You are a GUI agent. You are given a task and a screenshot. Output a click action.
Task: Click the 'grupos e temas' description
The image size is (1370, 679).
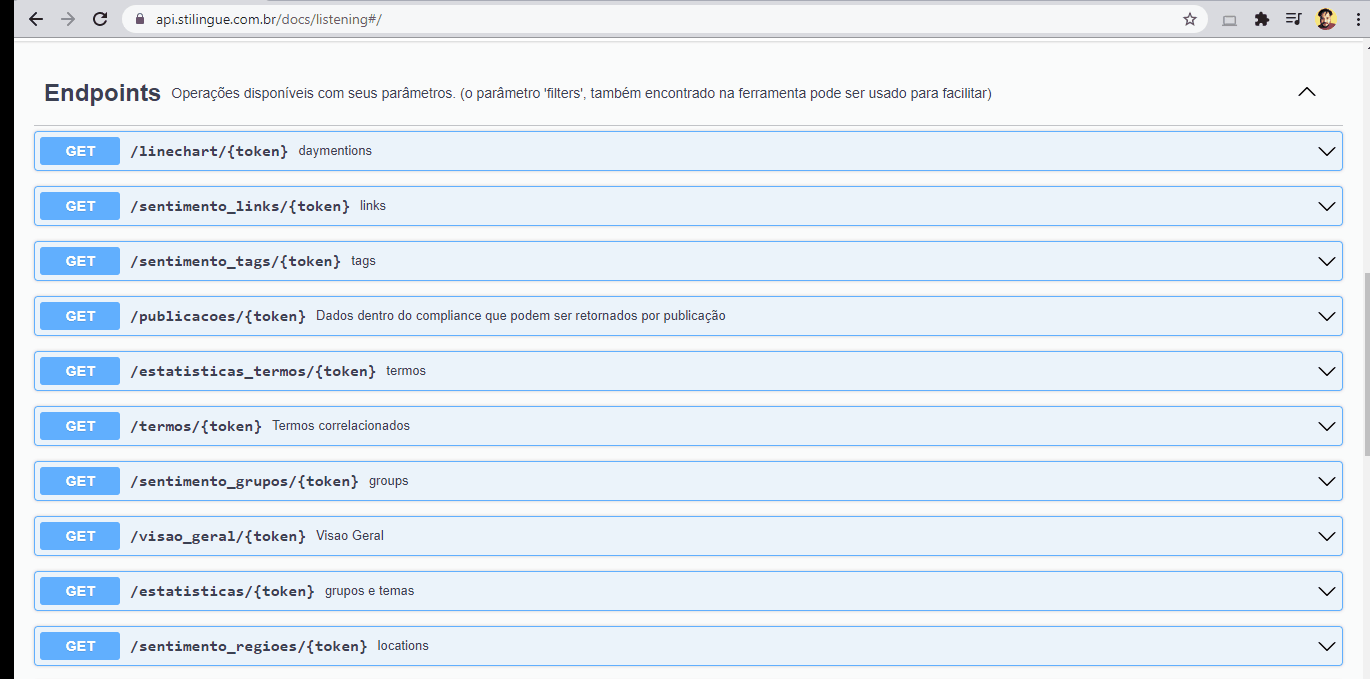coord(369,591)
